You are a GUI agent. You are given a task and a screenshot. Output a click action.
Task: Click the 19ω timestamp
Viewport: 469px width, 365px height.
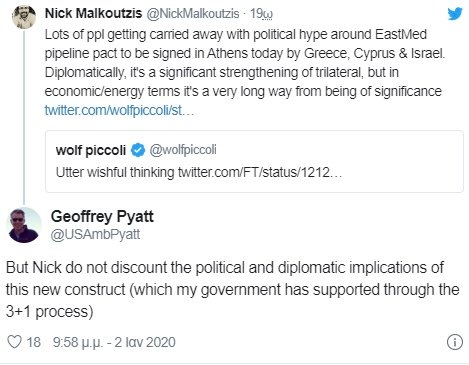[x=261, y=14]
